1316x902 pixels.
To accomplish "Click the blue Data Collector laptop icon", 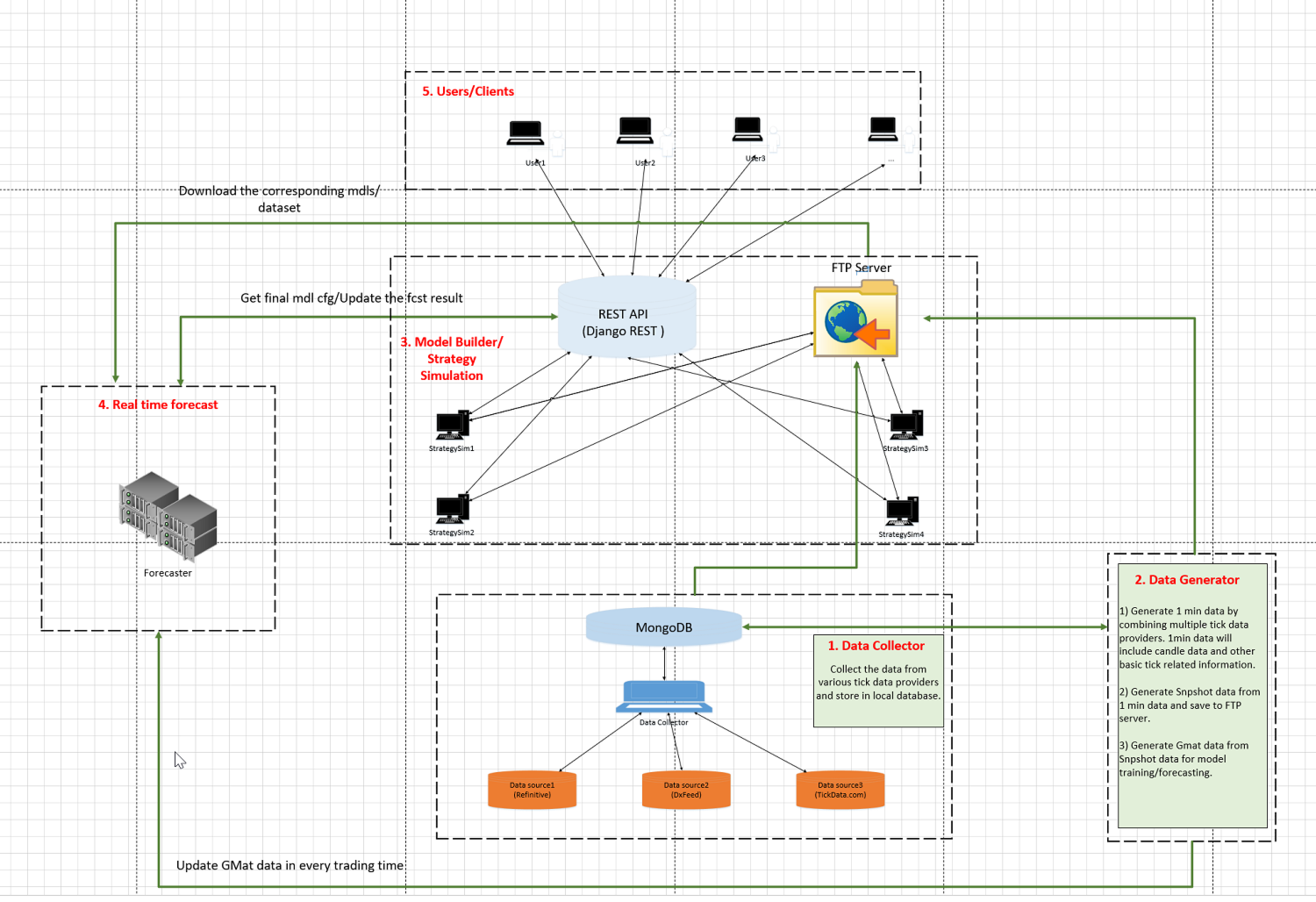I will point(664,697).
